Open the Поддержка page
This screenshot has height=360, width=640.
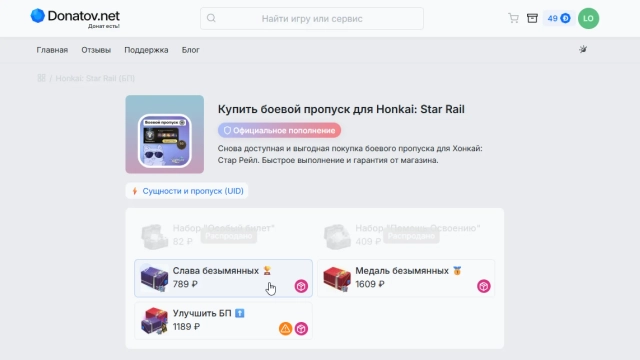pos(146,50)
